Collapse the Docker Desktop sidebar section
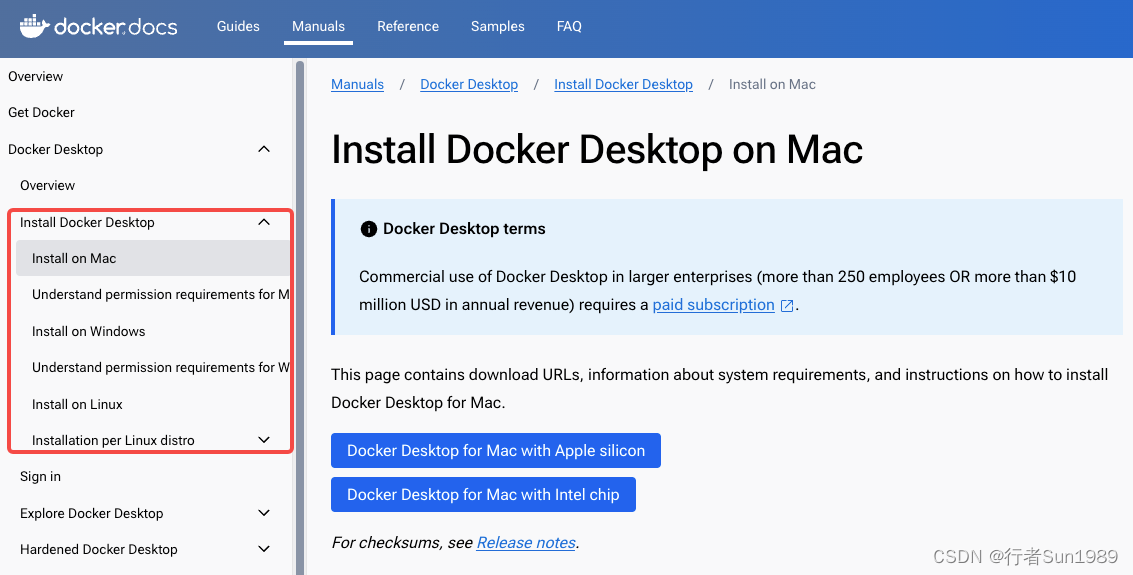1133x575 pixels. 264,149
